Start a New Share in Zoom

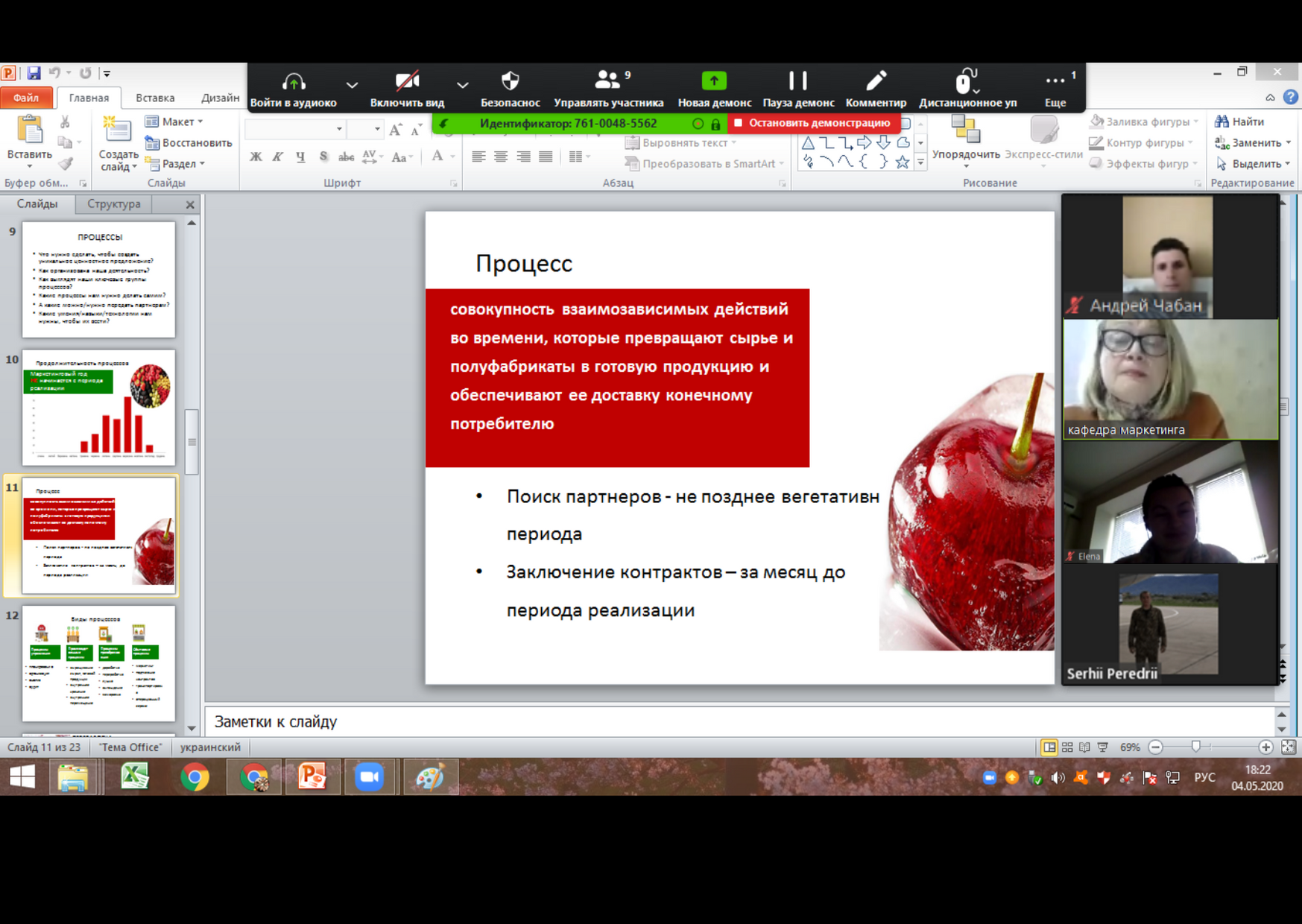713,81
